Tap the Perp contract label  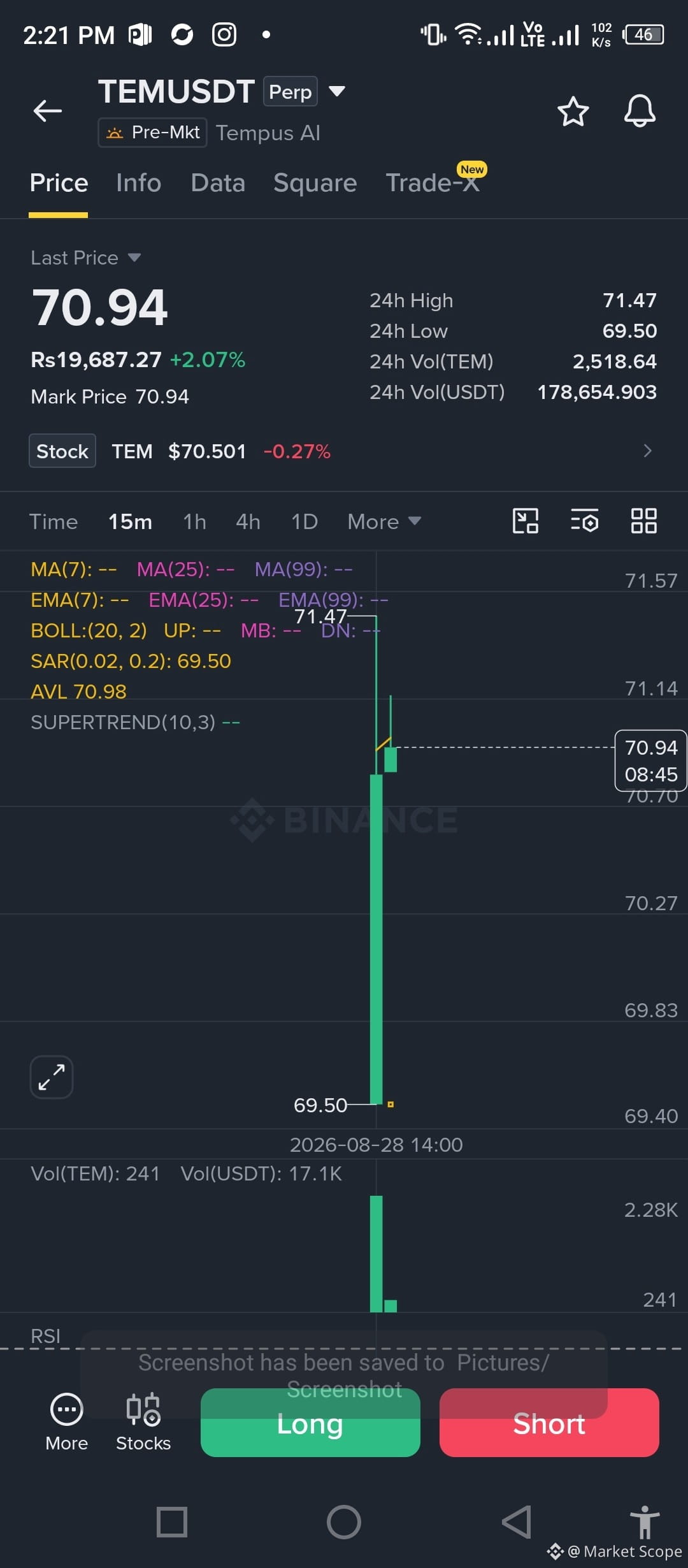pyautogui.click(x=290, y=92)
